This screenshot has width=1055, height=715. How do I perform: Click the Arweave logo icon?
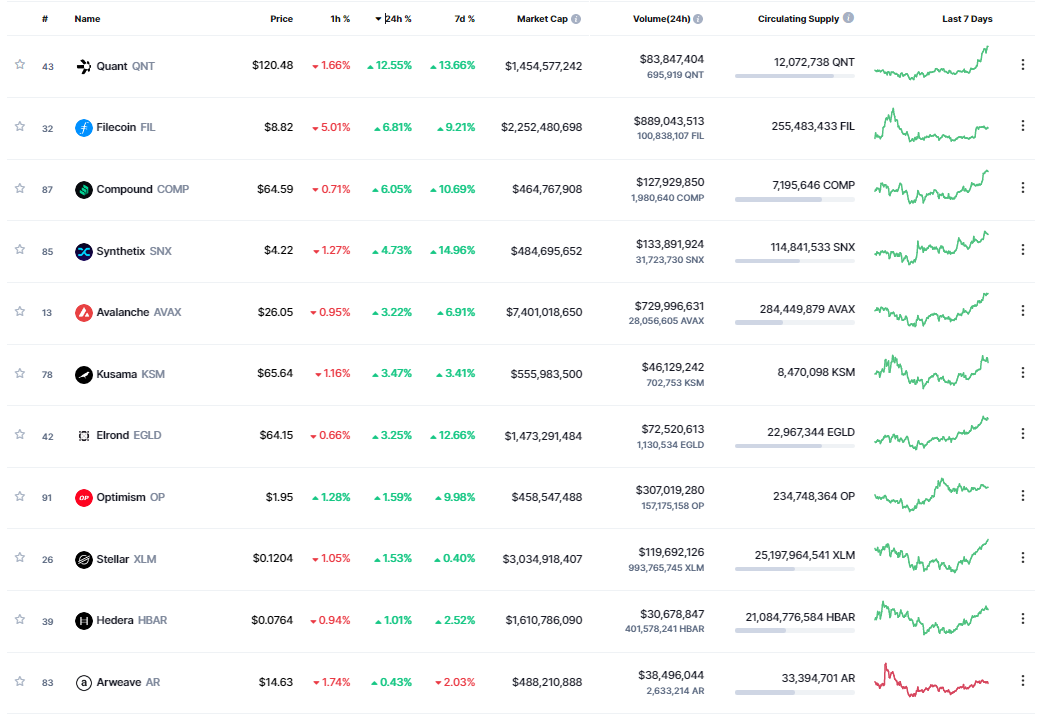(x=83, y=683)
